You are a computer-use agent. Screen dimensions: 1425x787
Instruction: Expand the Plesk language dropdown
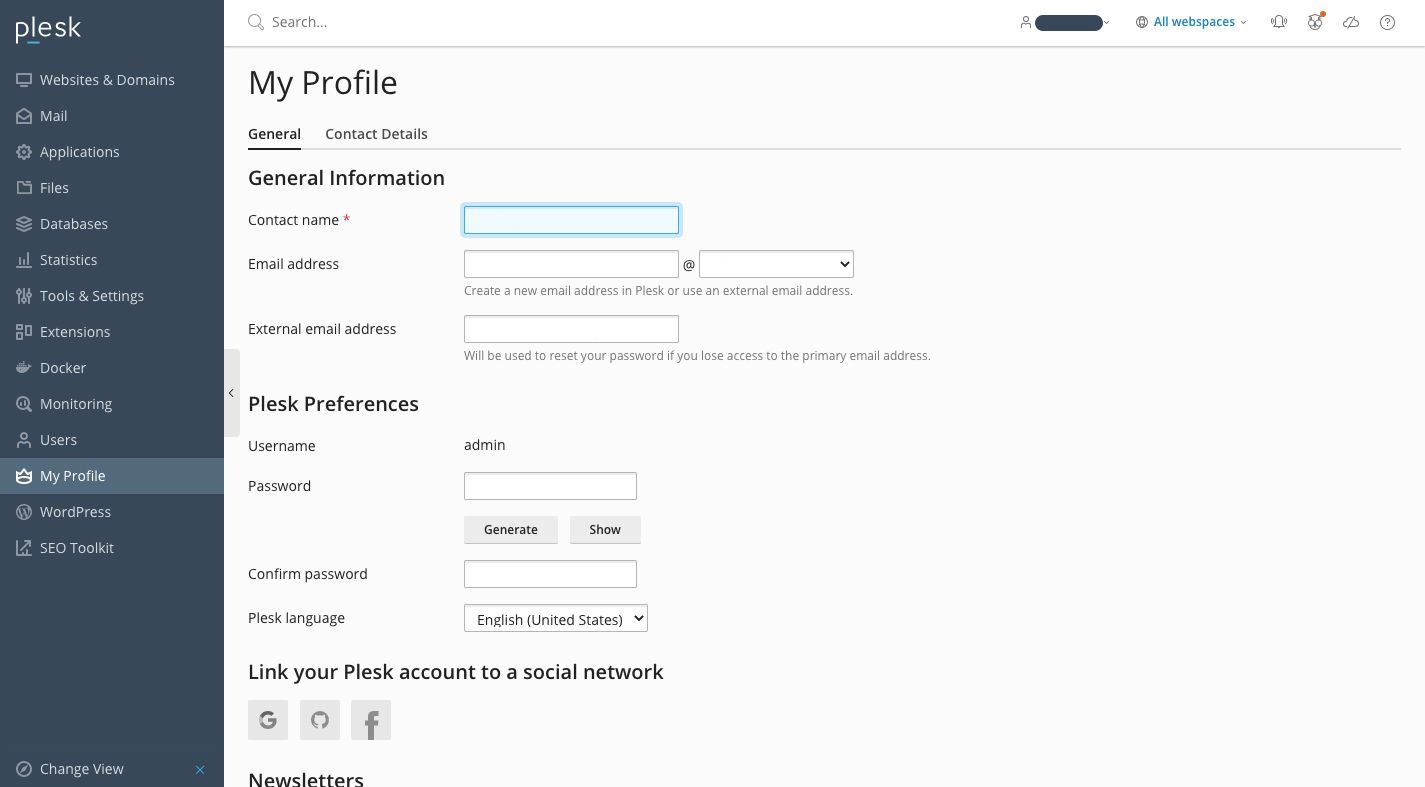[556, 619]
